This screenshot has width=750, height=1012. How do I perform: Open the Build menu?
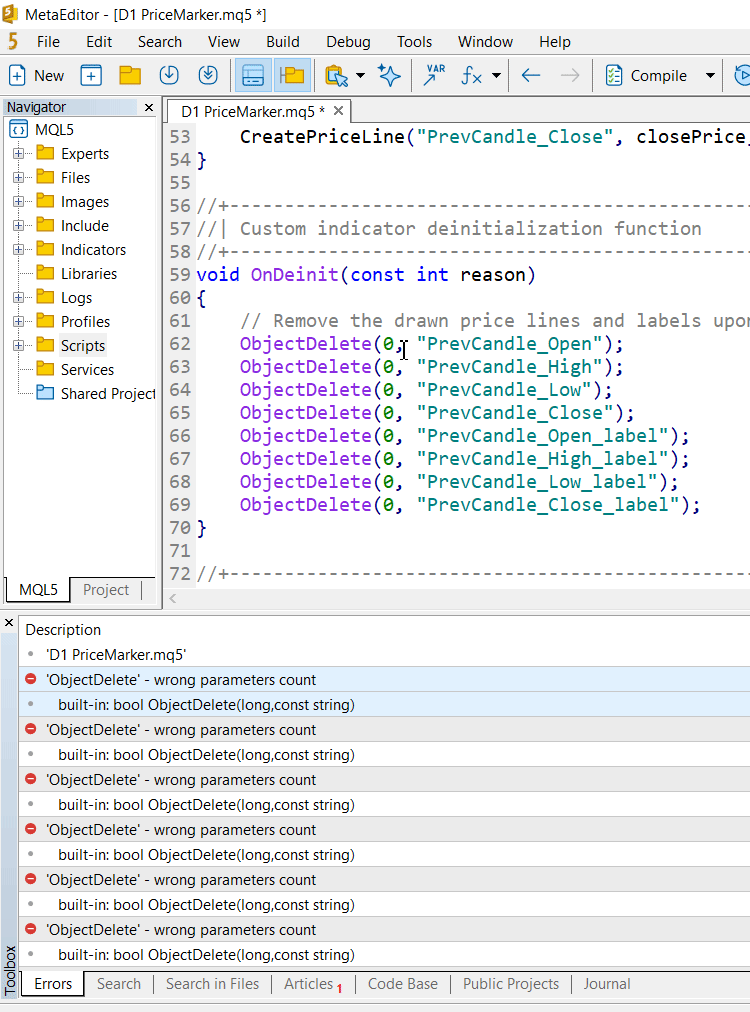click(283, 42)
